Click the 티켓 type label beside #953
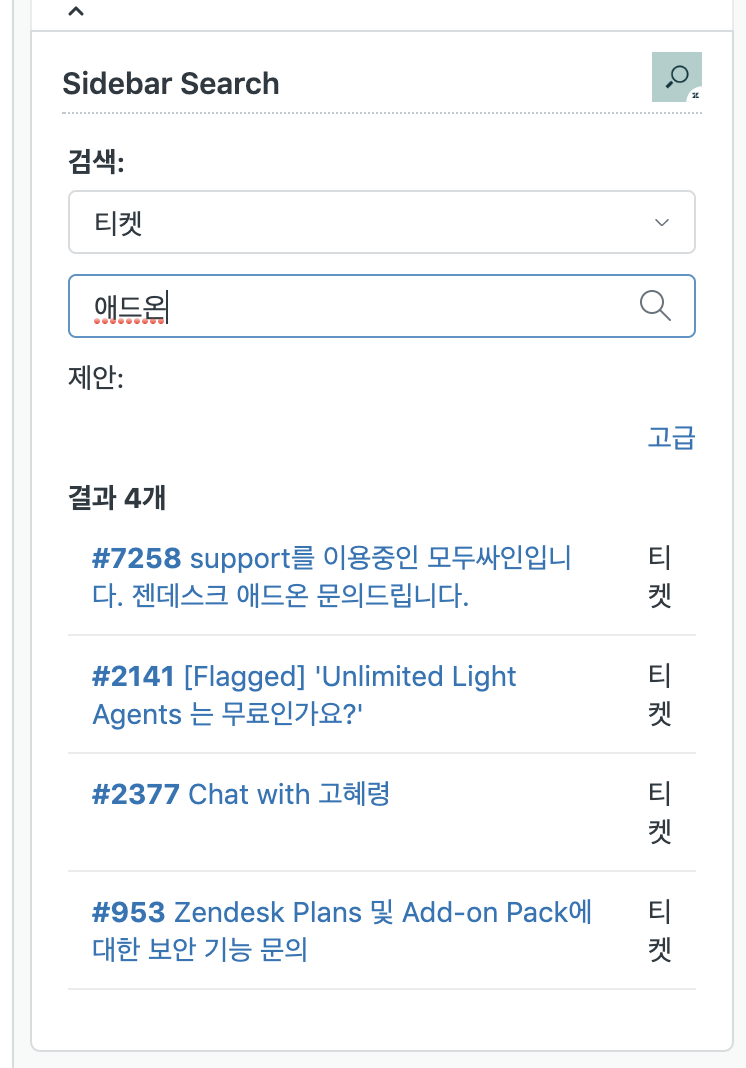This screenshot has width=746, height=1068. click(x=659, y=930)
